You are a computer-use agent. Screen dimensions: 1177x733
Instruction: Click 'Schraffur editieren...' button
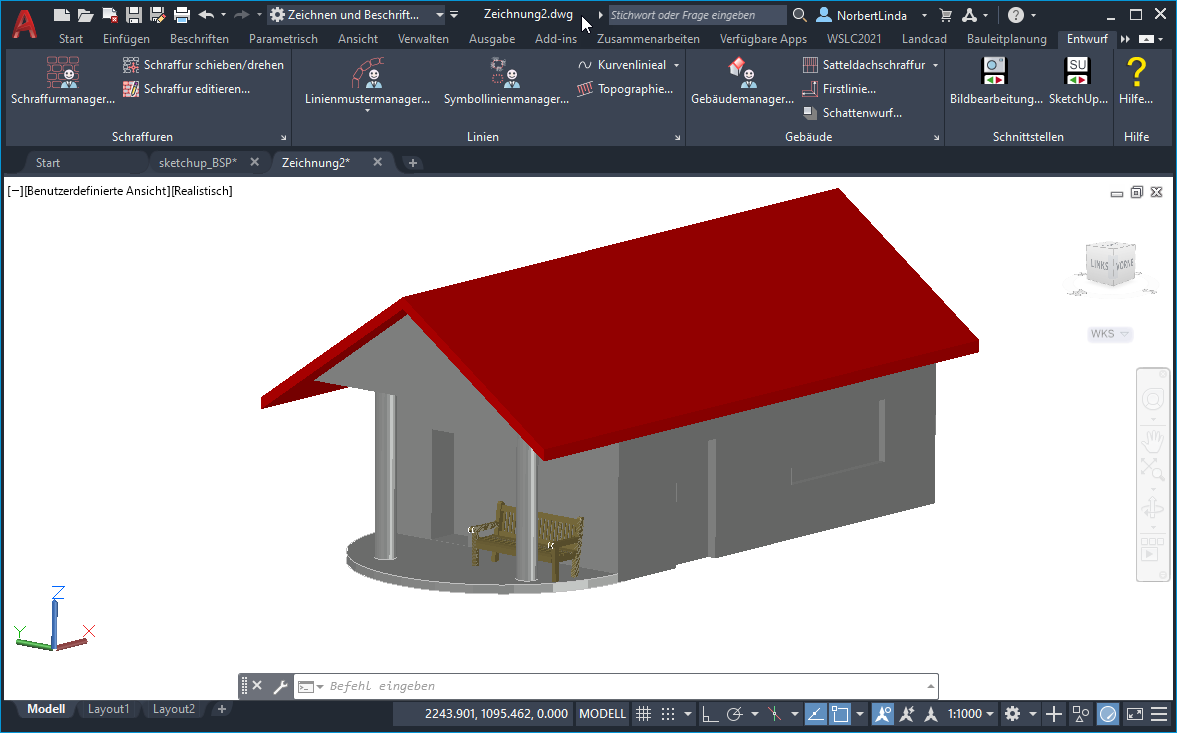(x=187, y=89)
